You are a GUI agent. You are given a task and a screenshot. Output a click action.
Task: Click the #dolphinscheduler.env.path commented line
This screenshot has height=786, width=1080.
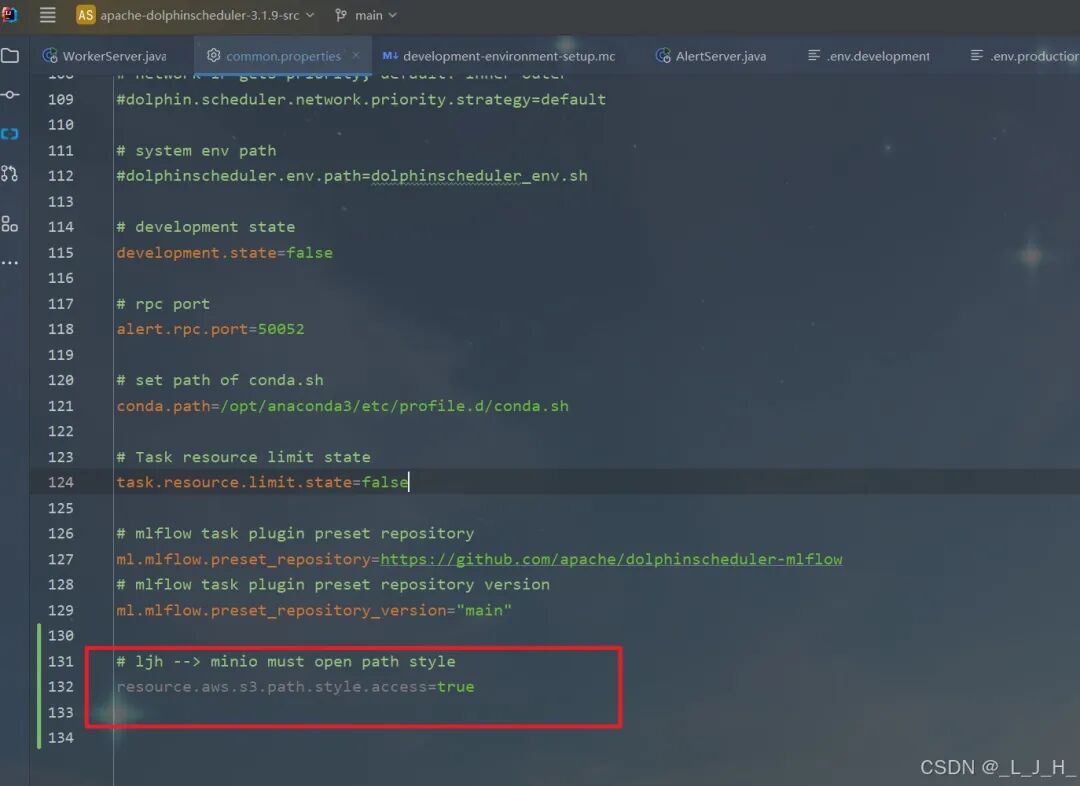pyautogui.click(x=352, y=176)
